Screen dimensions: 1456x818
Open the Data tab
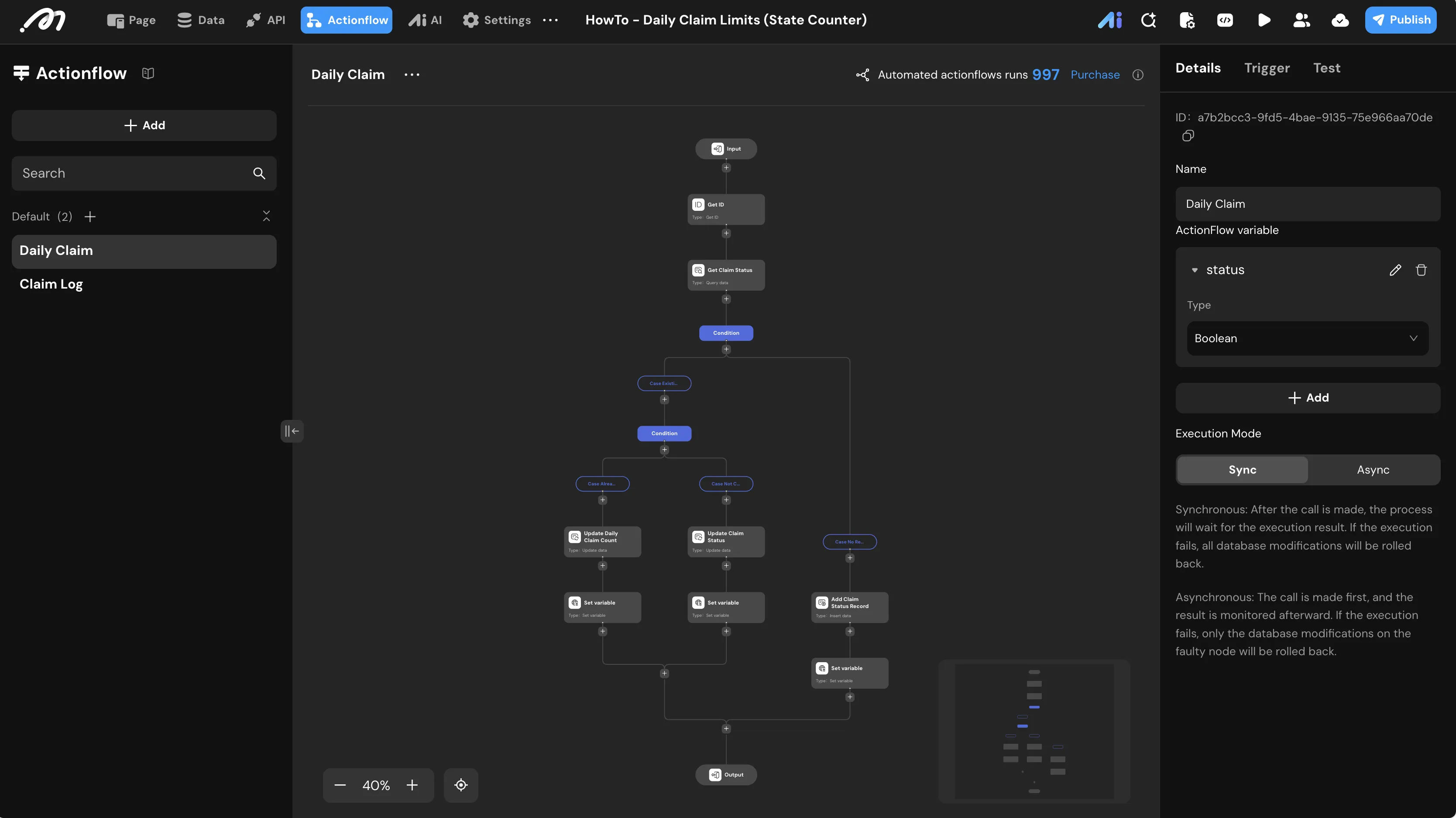click(x=201, y=21)
